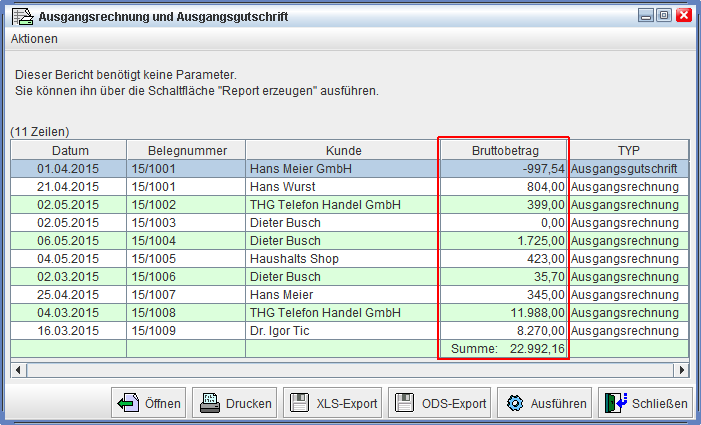Click the gear icon for Ausführen
The height and width of the screenshot is (425, 701).
[x=514, y=404]
